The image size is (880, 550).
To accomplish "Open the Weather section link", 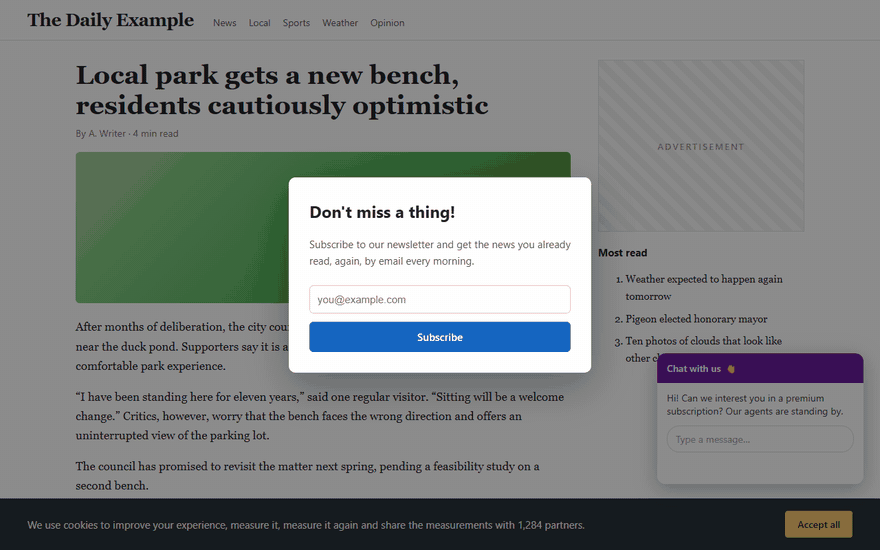I will (x=340, y=23).
